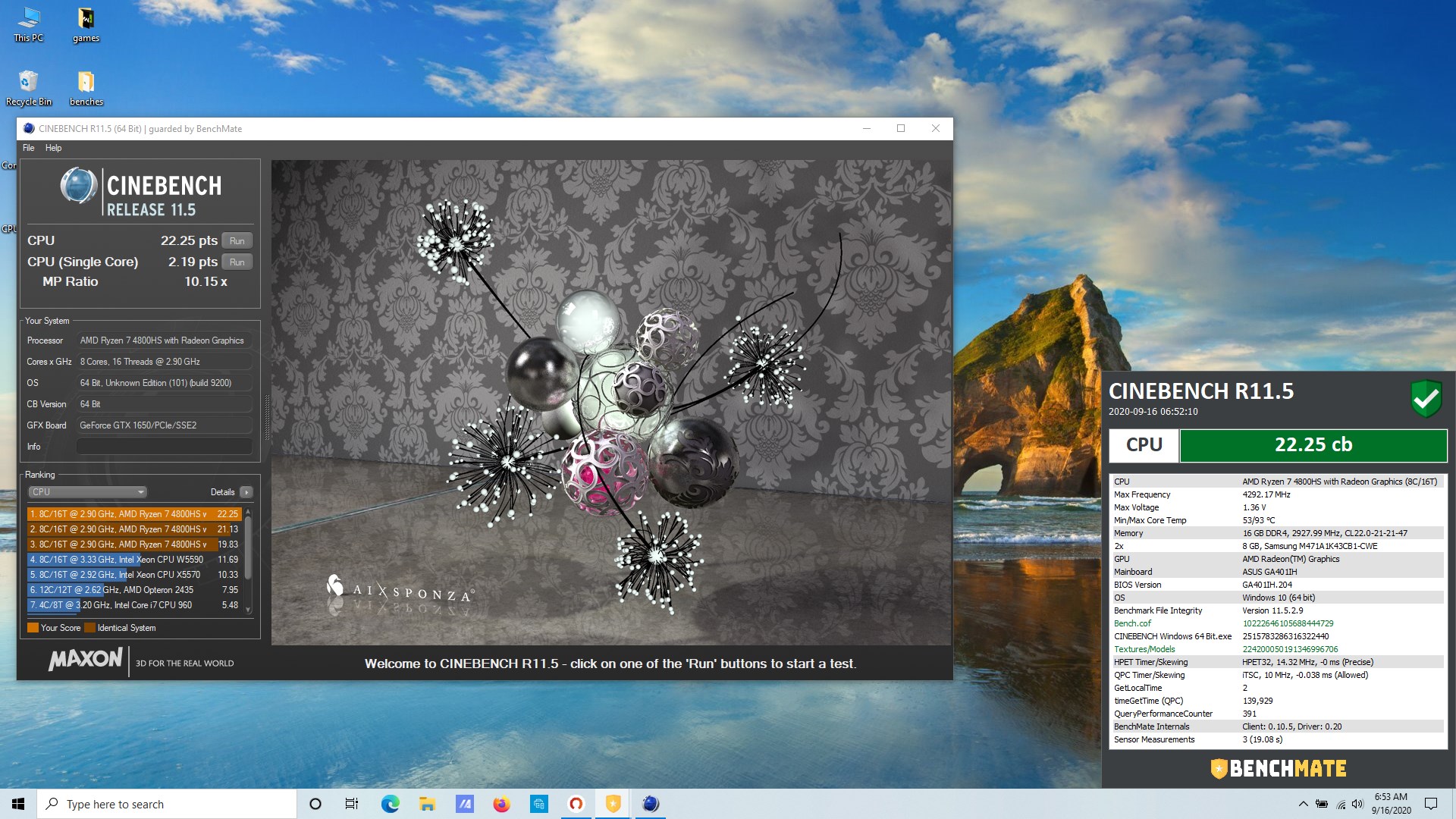The height and width of the screenshot is (819, 1456).
Task: Click the rendered scene preview image
Action: coord(611,402)
